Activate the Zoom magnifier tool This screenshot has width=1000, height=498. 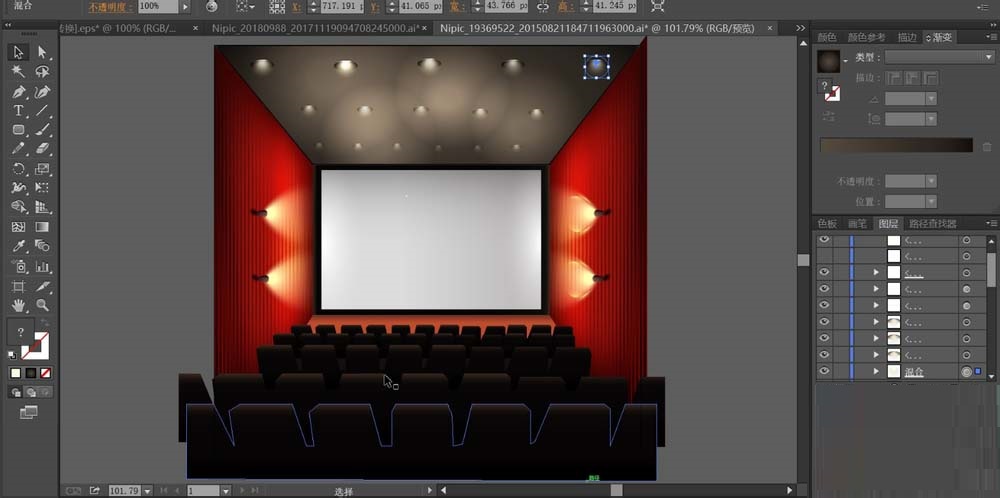coord(42,305)
